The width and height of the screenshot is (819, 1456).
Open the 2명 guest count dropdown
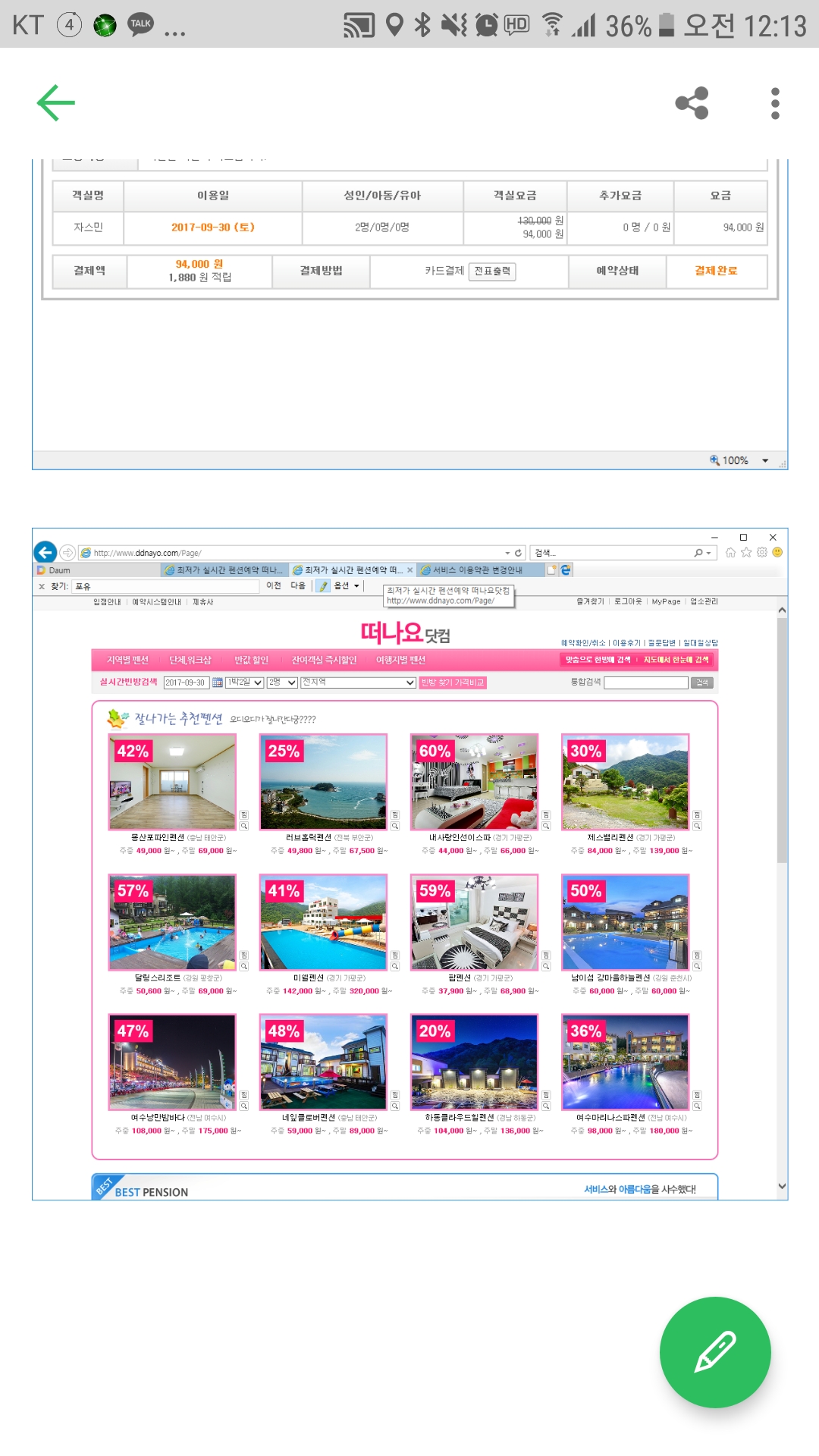282,682
